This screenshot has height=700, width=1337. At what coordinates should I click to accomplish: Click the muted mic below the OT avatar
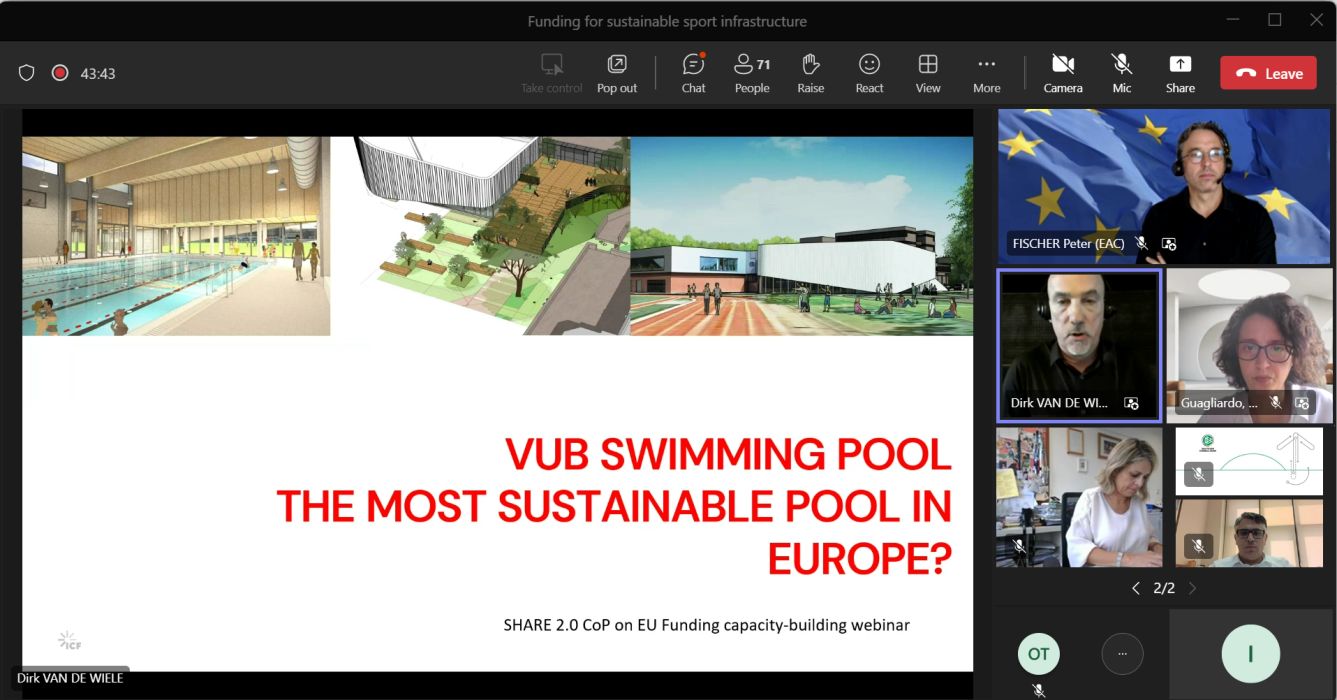coord(1038,690)
